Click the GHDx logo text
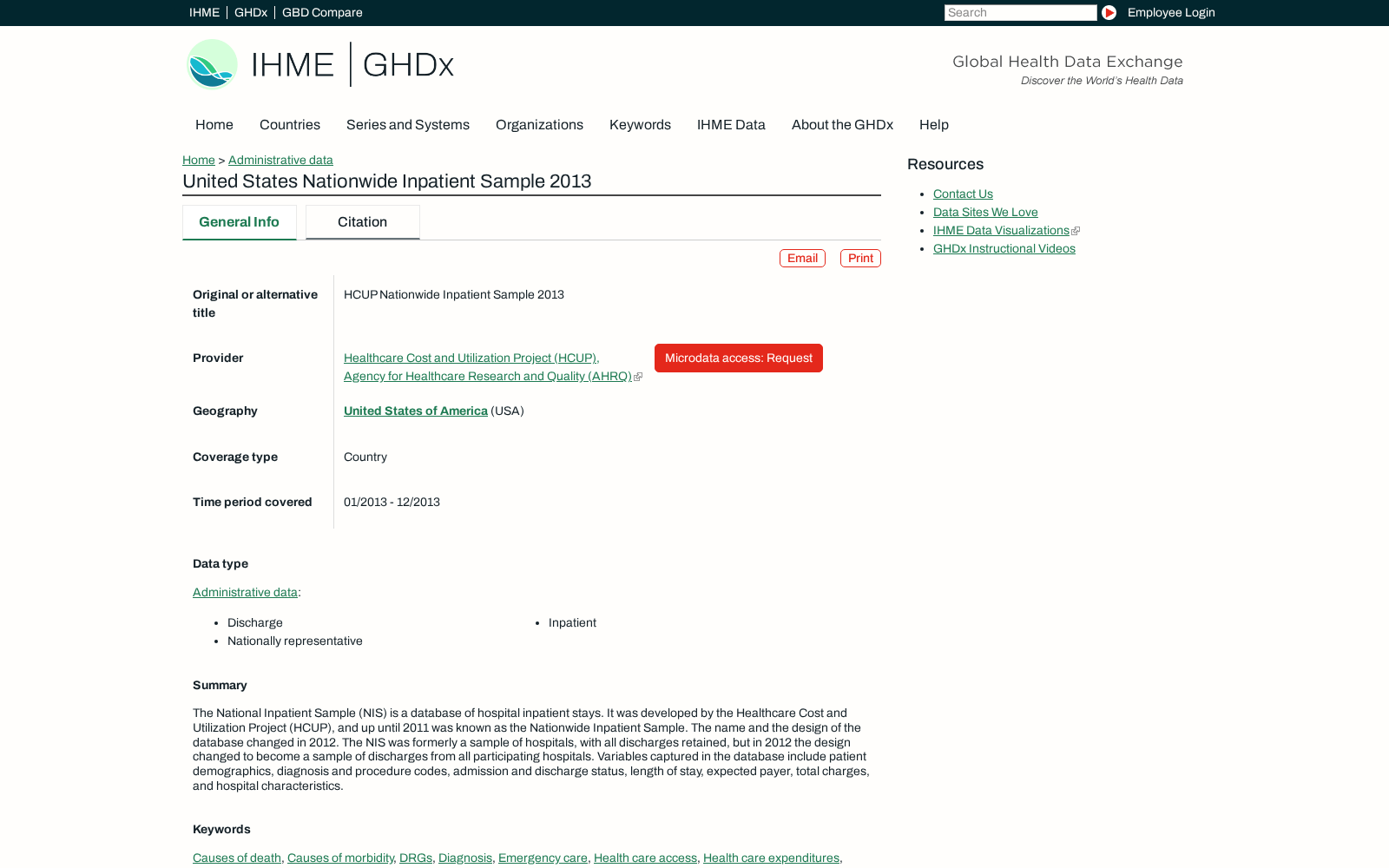This screenshot has height=868, width=1389. coord(408,64)
